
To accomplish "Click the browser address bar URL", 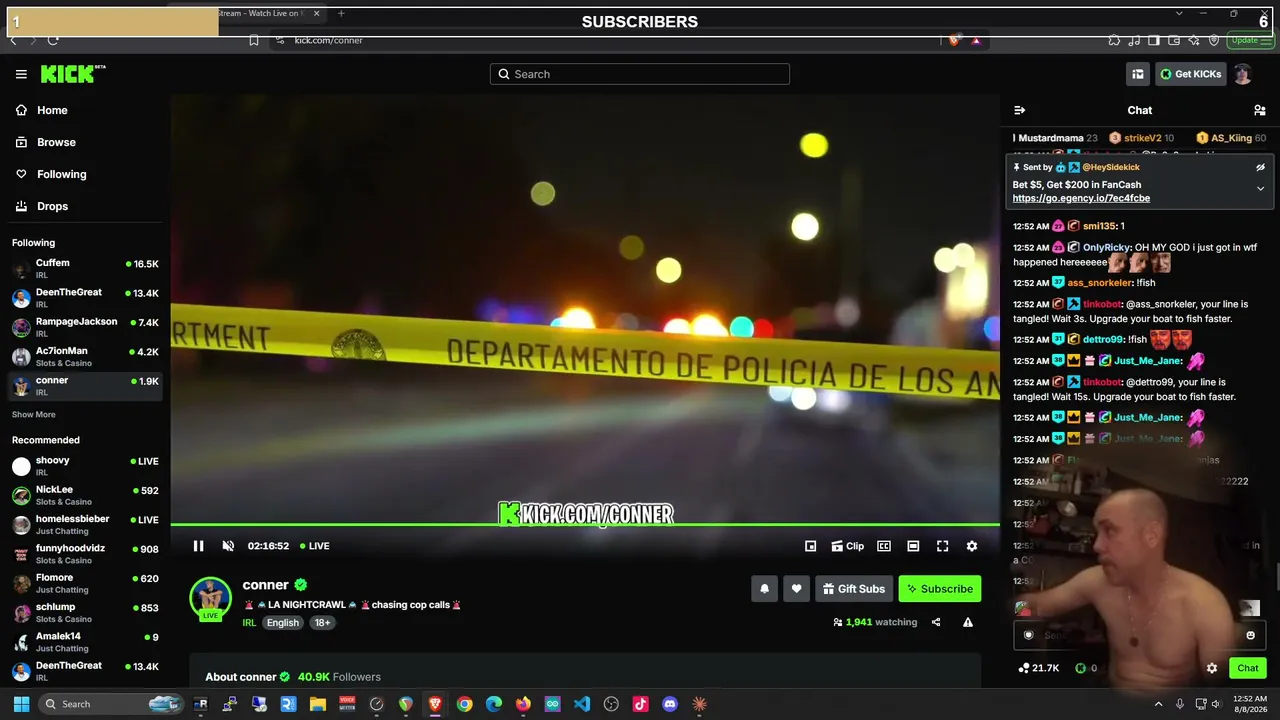I will [x=328, y=40].
